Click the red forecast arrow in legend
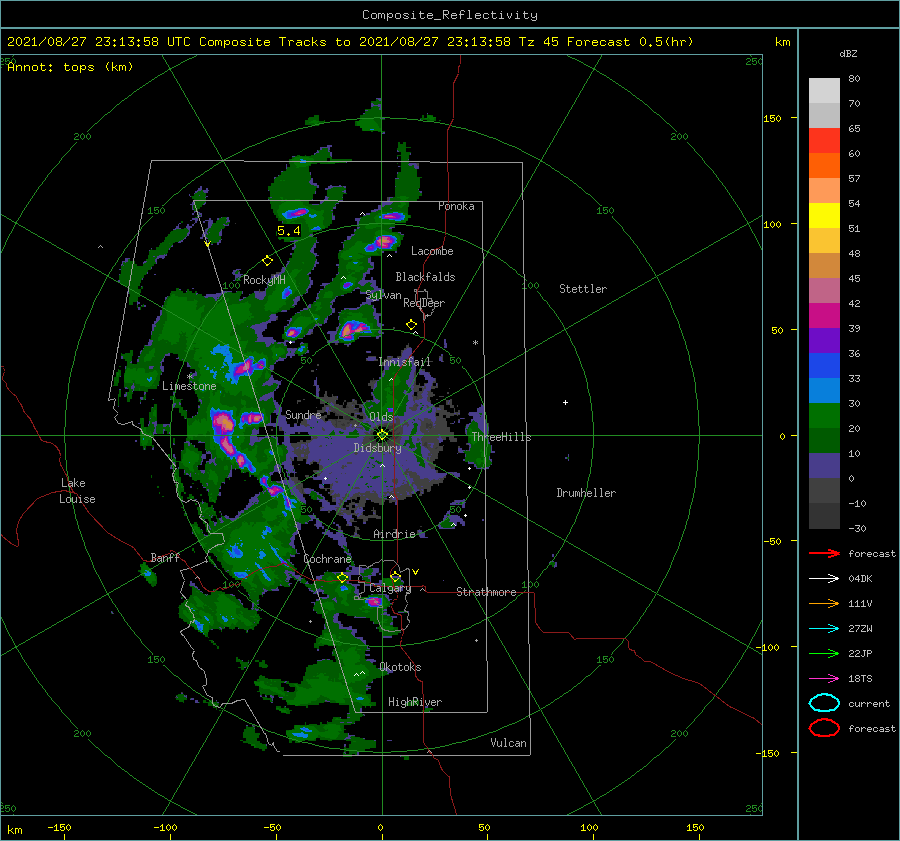900x841 pixels. 824,553
